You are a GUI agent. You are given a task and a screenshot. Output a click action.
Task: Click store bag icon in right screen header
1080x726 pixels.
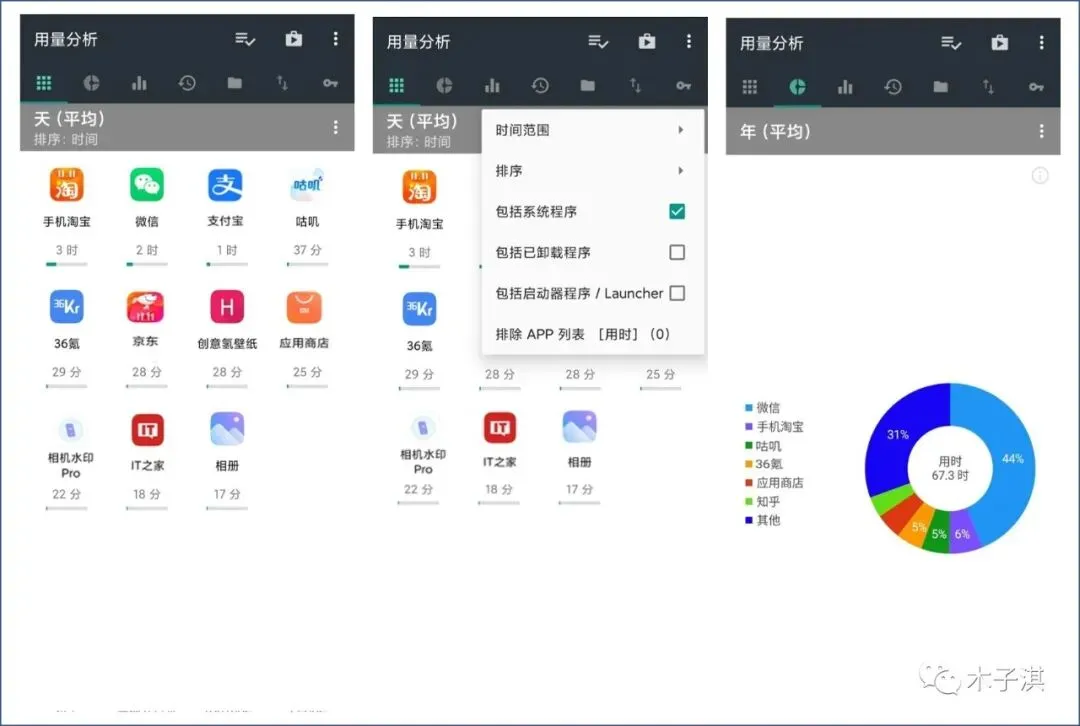coord(999,43)
